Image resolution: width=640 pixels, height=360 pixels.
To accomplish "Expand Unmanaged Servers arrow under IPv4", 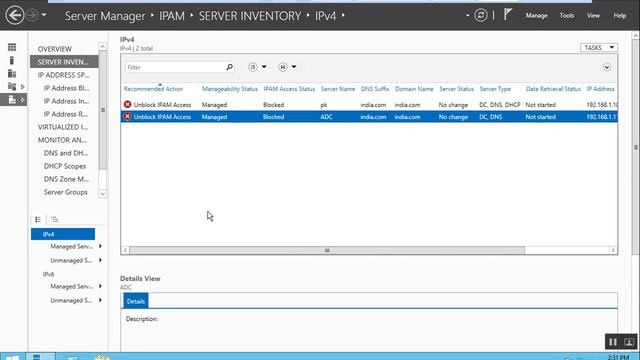I will point(100,260).
